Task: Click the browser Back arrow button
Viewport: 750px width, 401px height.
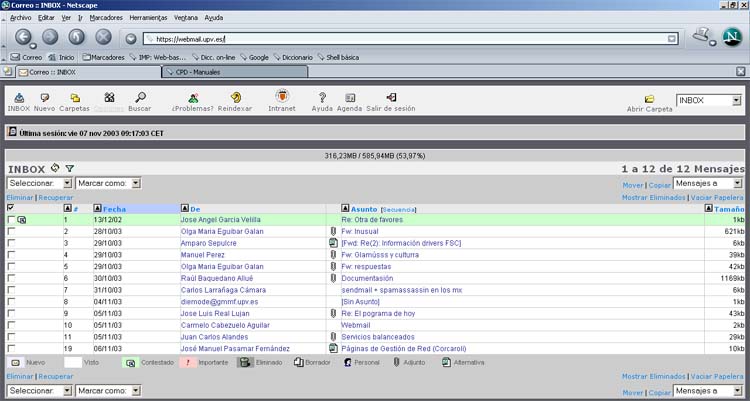Action: (23, 36)
